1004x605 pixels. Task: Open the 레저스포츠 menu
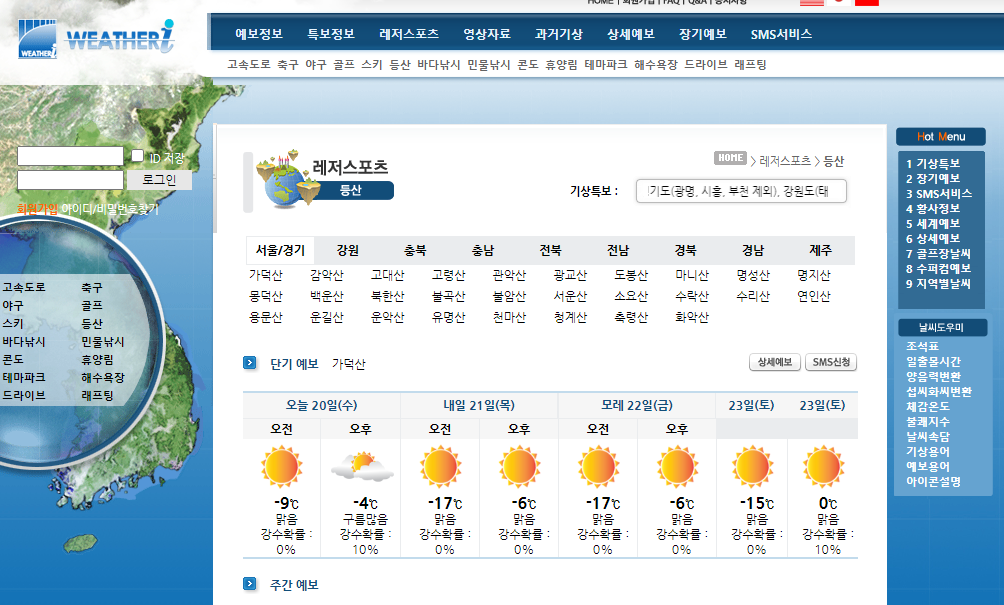coord(409,34)
